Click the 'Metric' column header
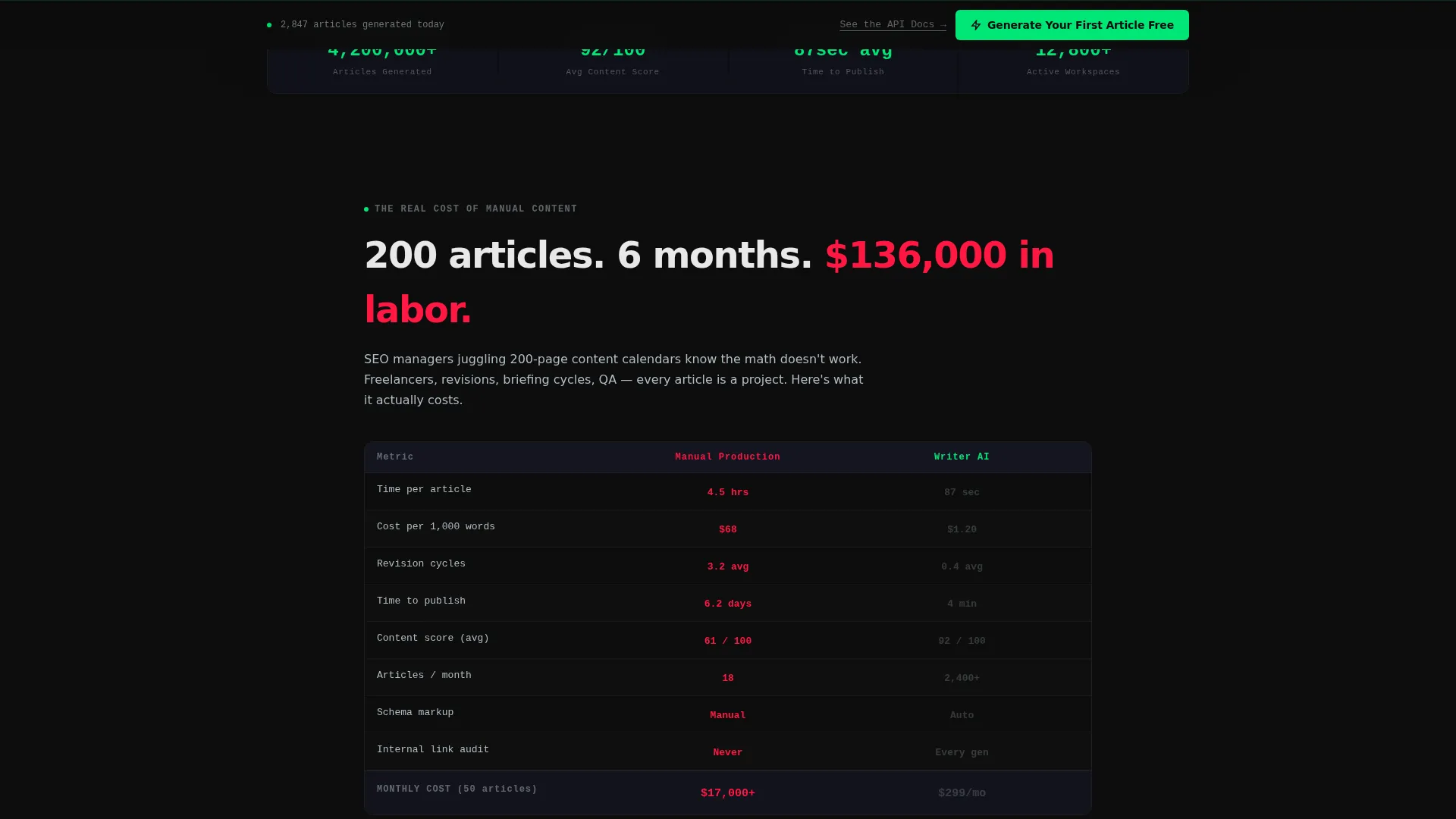The width and height of the screenshot is (1456, 819). click(395, 457)
